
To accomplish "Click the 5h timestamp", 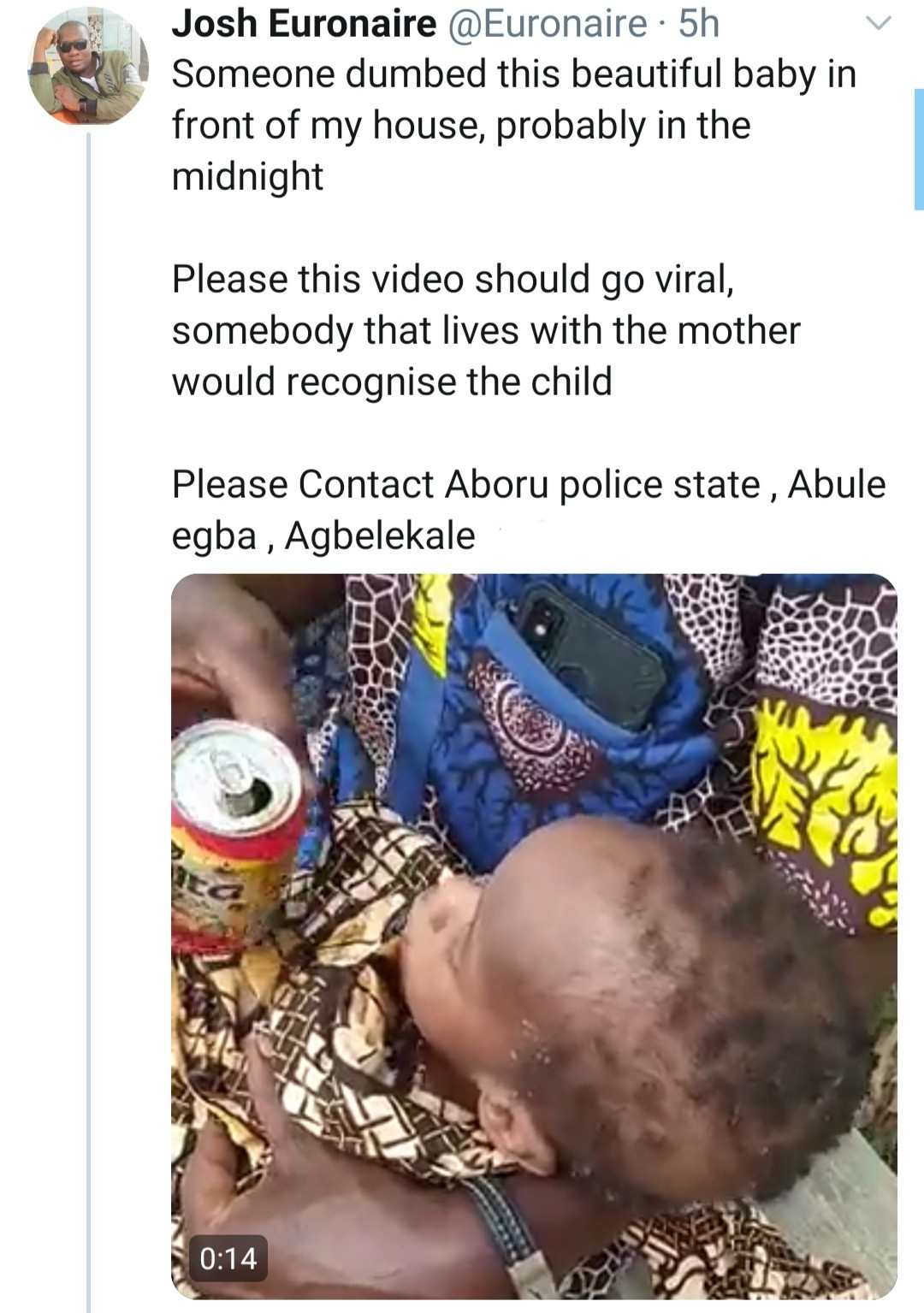I will tap(700, 24).
